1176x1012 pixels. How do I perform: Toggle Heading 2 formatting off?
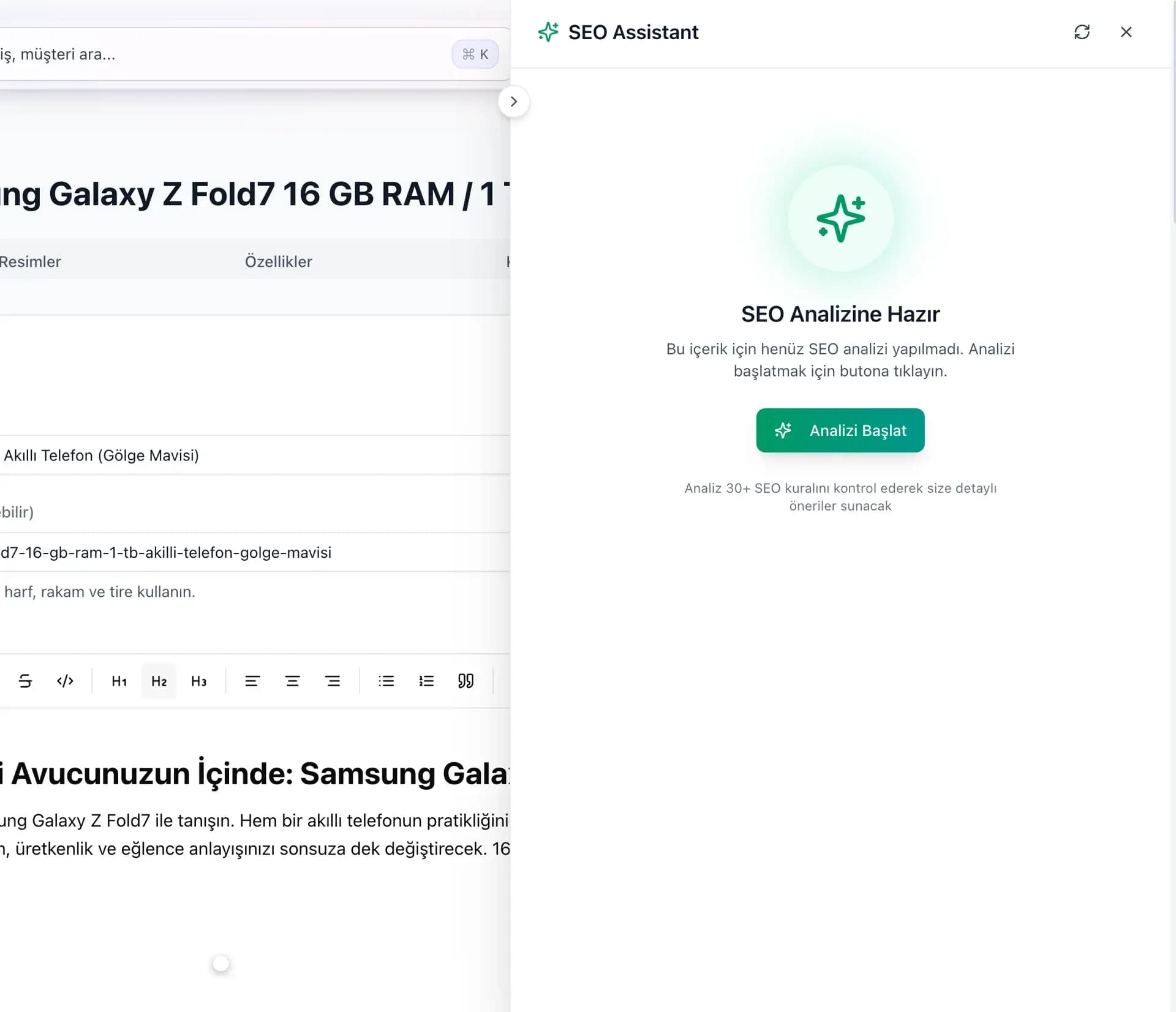pyautogui.click(x=158, y=681)
